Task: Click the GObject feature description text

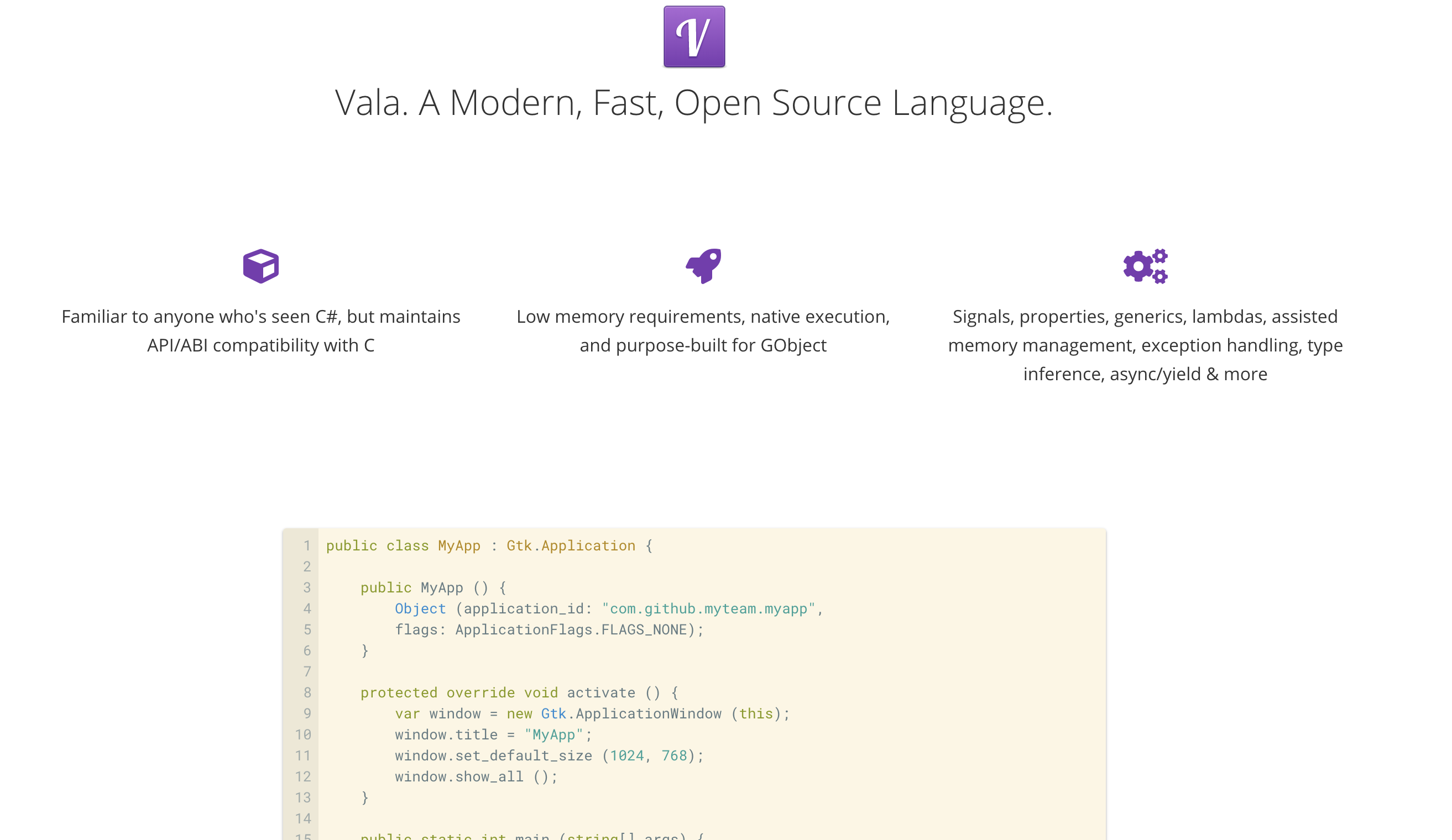Action: tap(703, 330)
